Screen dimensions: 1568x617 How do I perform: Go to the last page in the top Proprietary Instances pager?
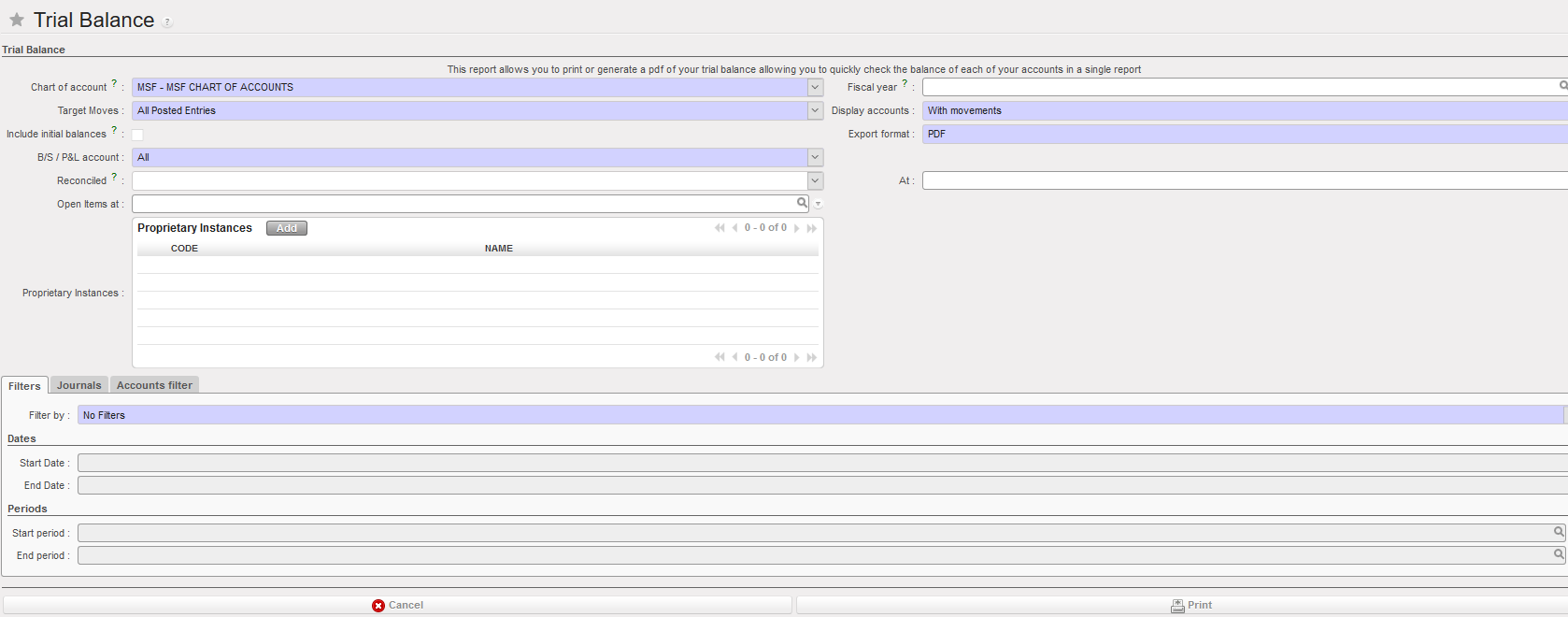click(812, 228)
